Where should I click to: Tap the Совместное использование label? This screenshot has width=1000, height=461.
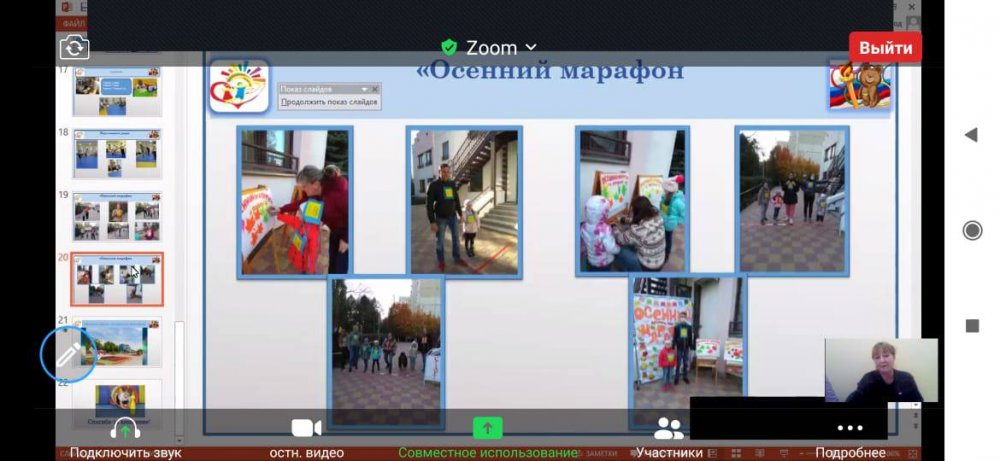[488, 453]
